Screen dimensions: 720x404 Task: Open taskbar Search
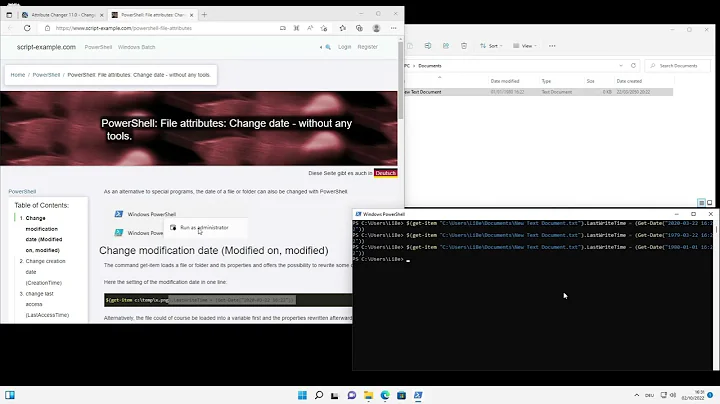[319, 395]
